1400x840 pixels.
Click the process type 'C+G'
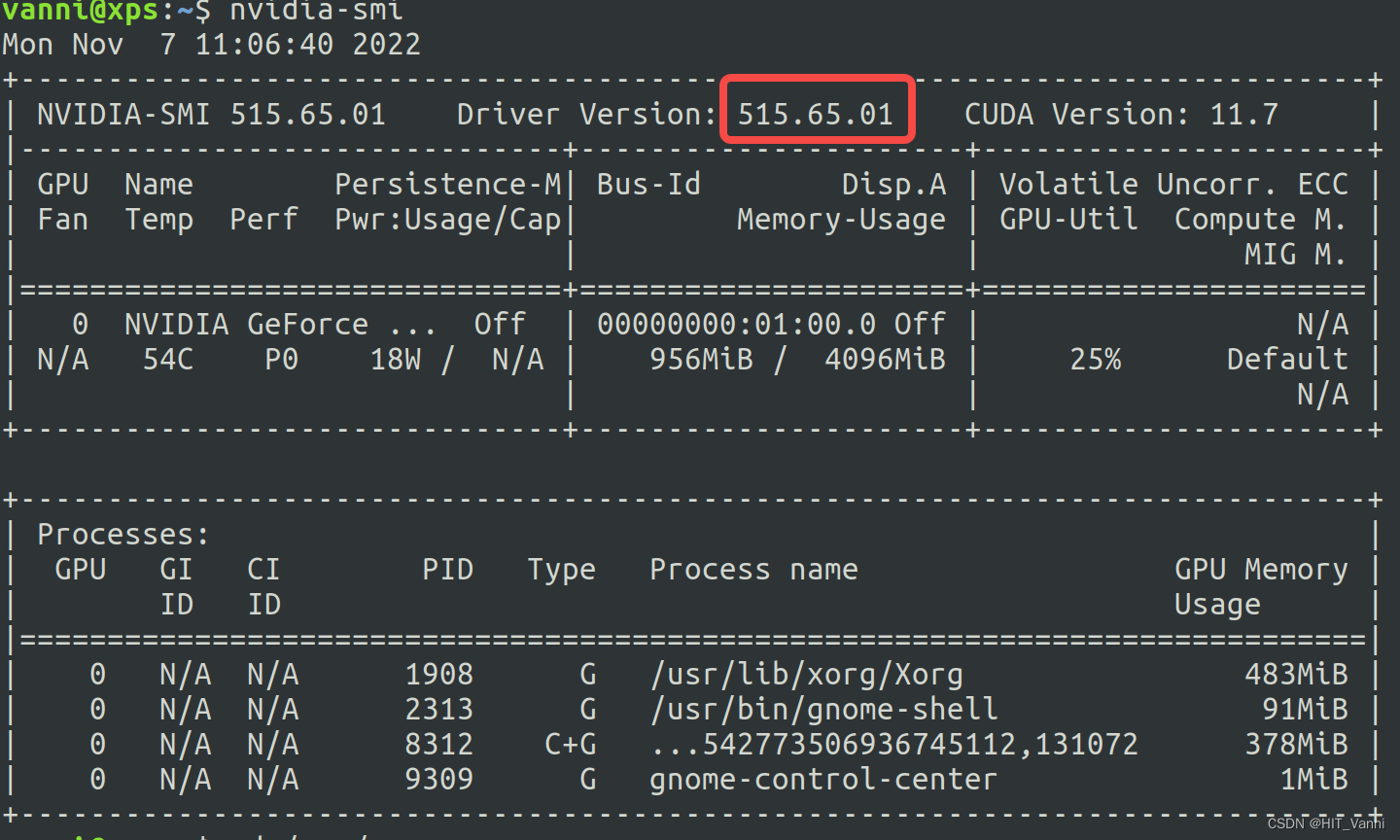click(x=570, y=745)
